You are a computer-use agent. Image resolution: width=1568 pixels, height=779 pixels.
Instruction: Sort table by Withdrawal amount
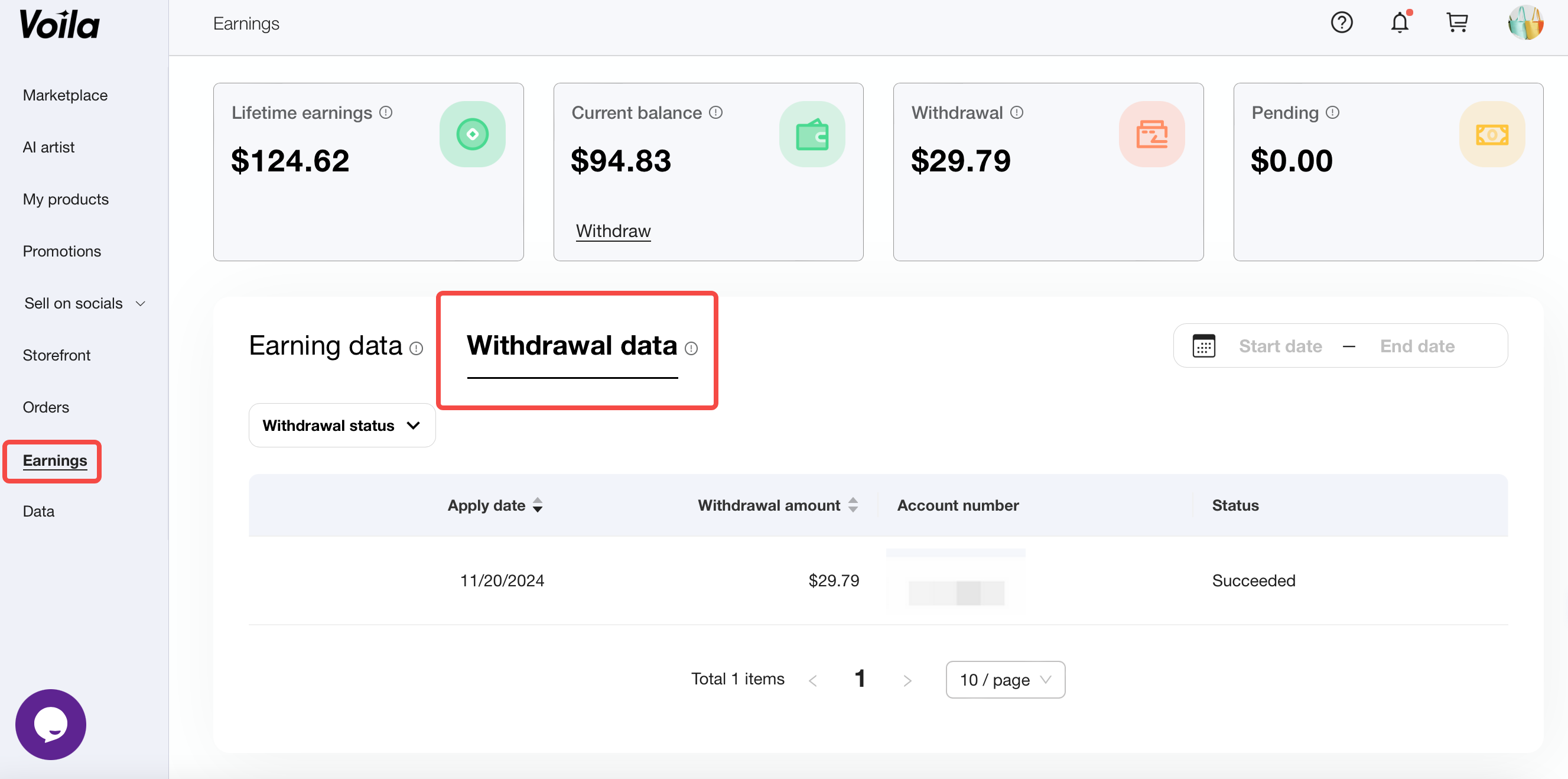click(853, 505)
